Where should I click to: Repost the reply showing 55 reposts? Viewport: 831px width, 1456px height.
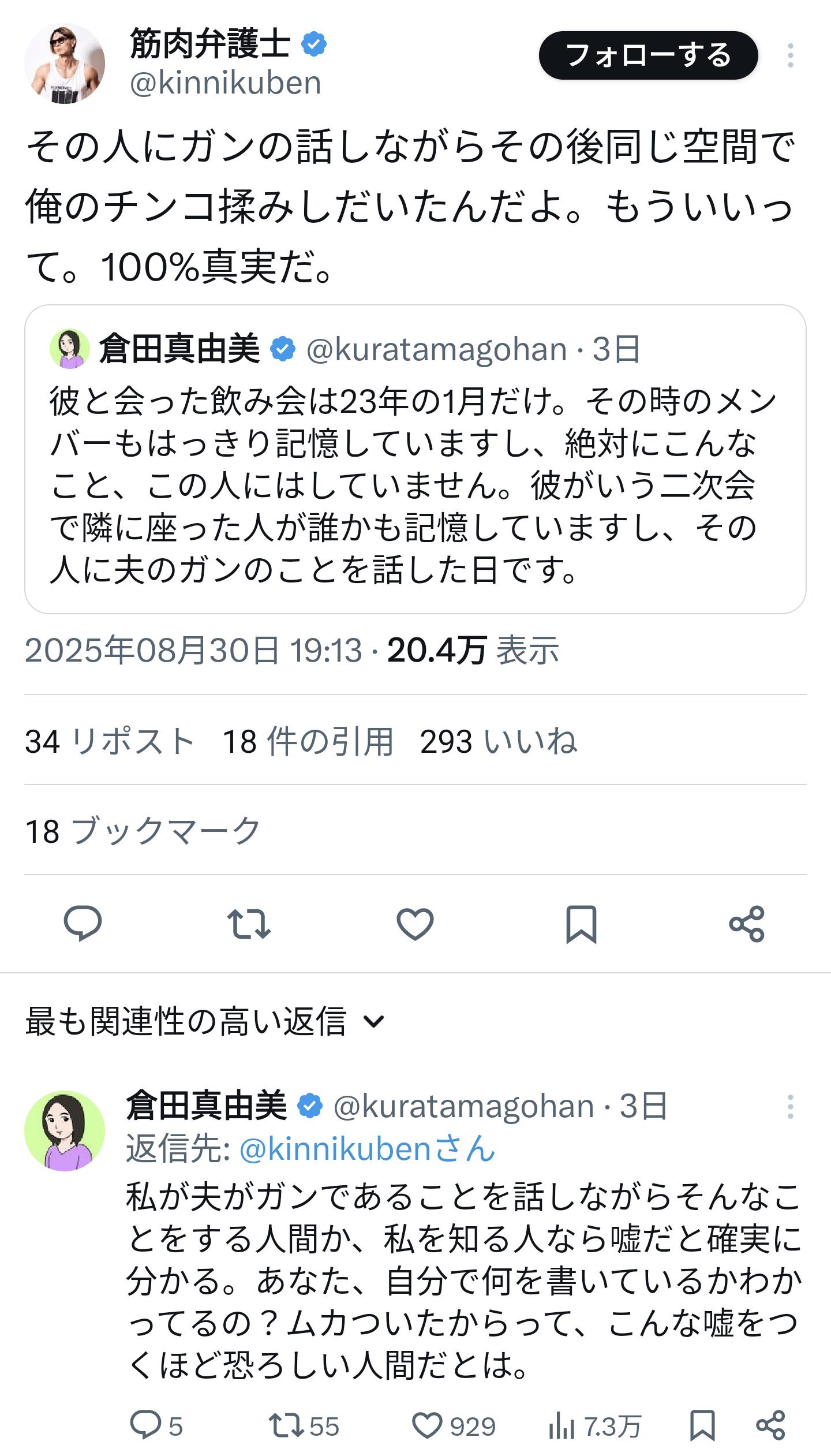pos(287,1425)
